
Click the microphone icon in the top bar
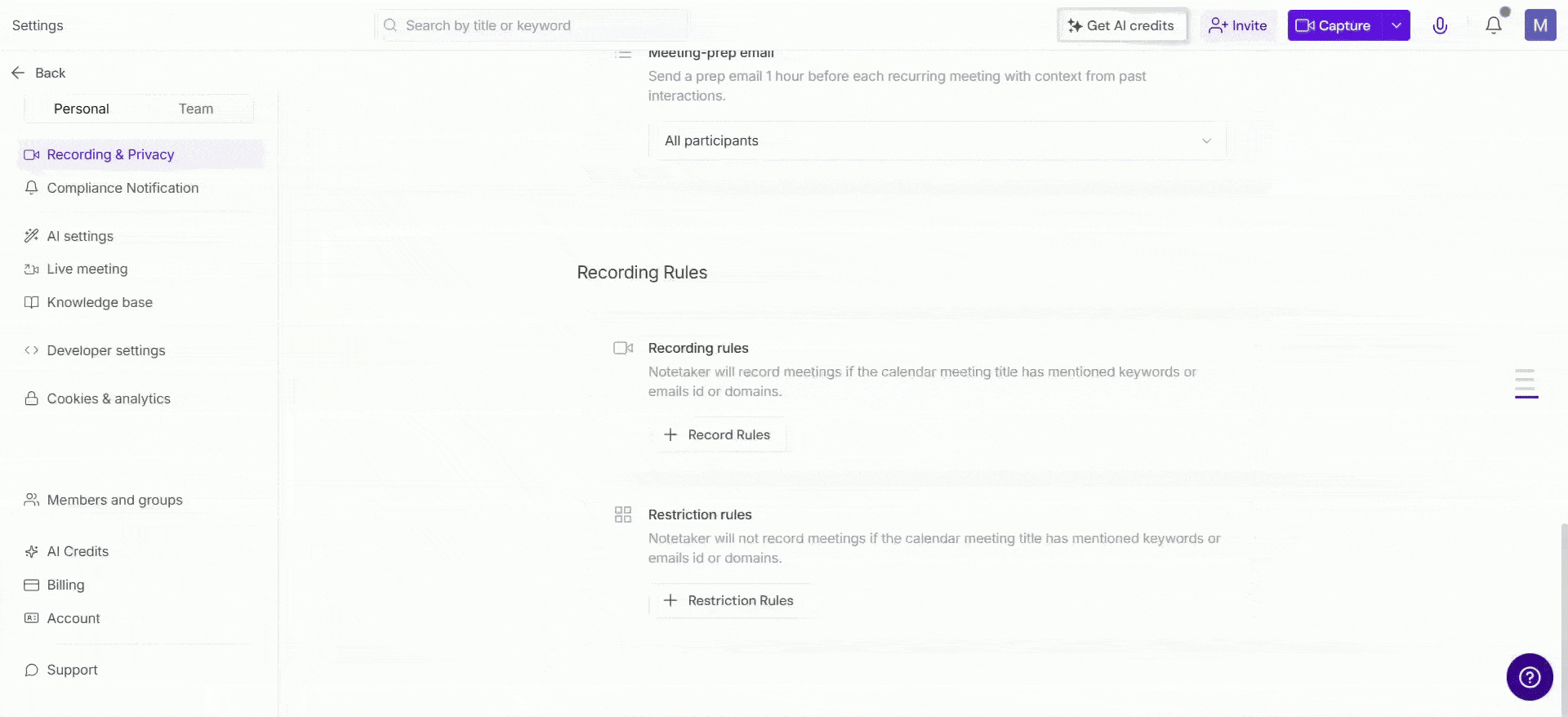click(1440, 25)
